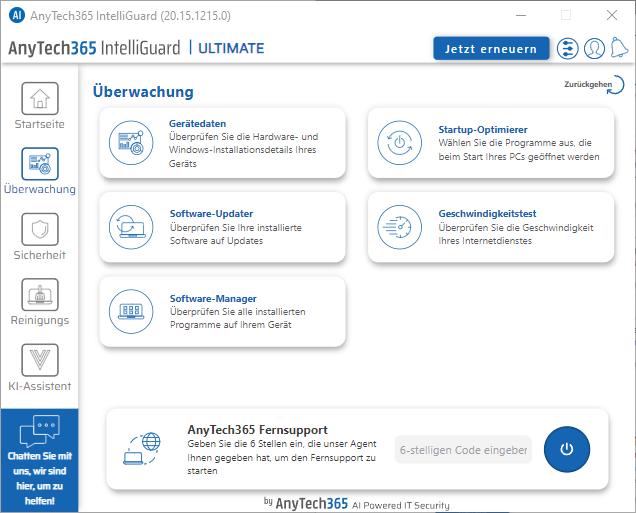
Task: Open the Sicherheit shield section
Action: [x=39, y=237]
